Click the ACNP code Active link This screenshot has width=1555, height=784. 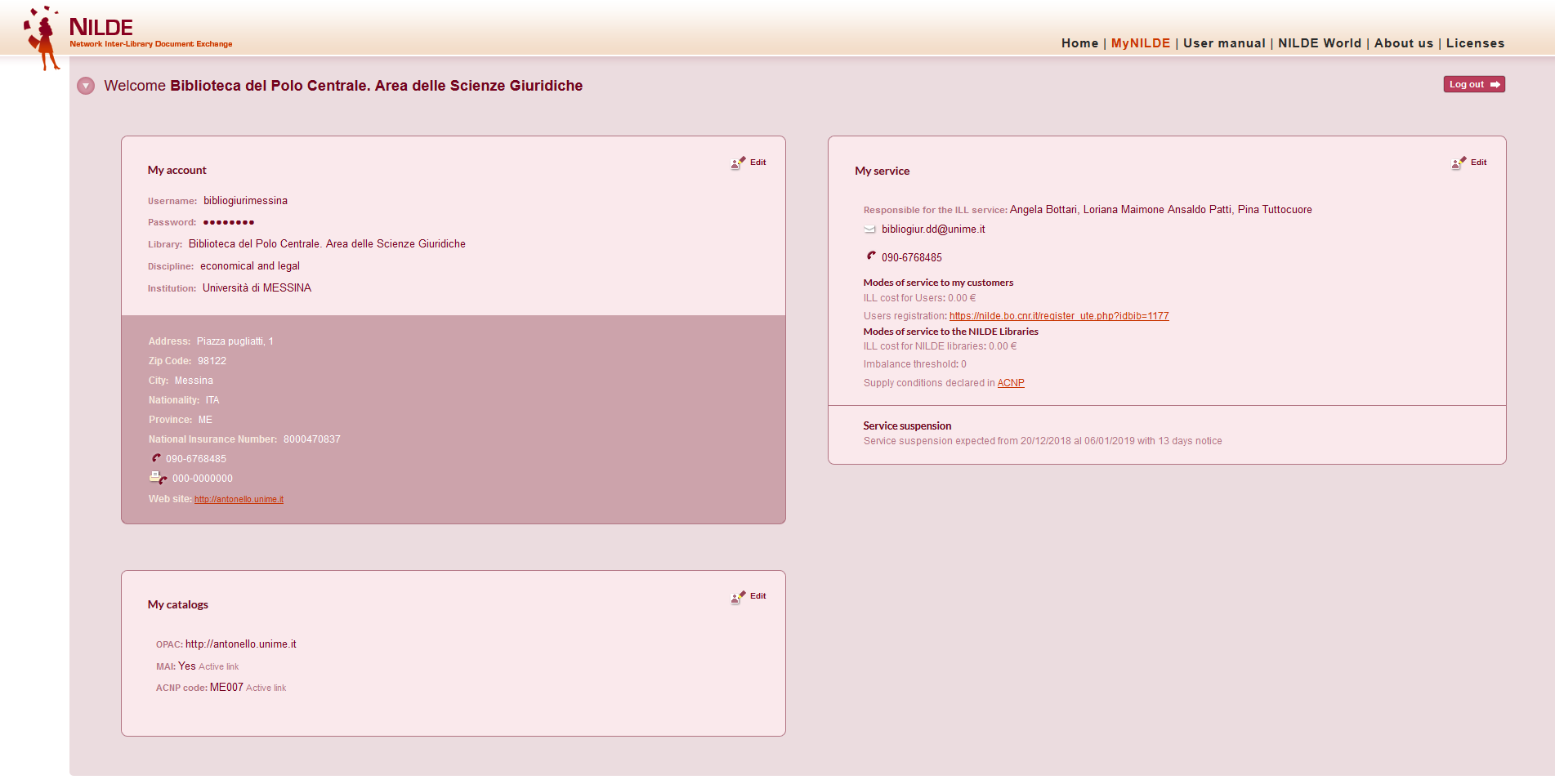266,688
